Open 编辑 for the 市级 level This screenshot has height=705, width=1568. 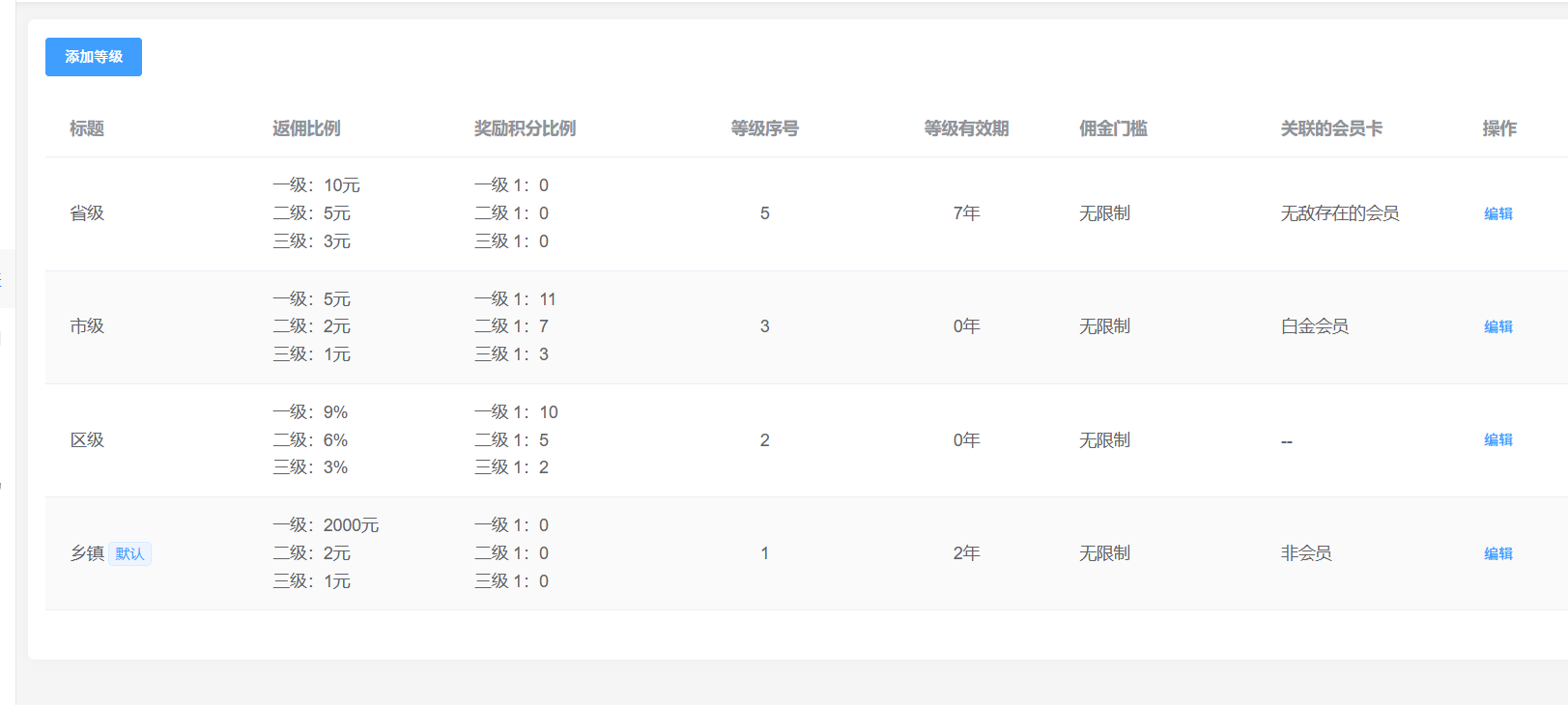(x=1497, y=326)
